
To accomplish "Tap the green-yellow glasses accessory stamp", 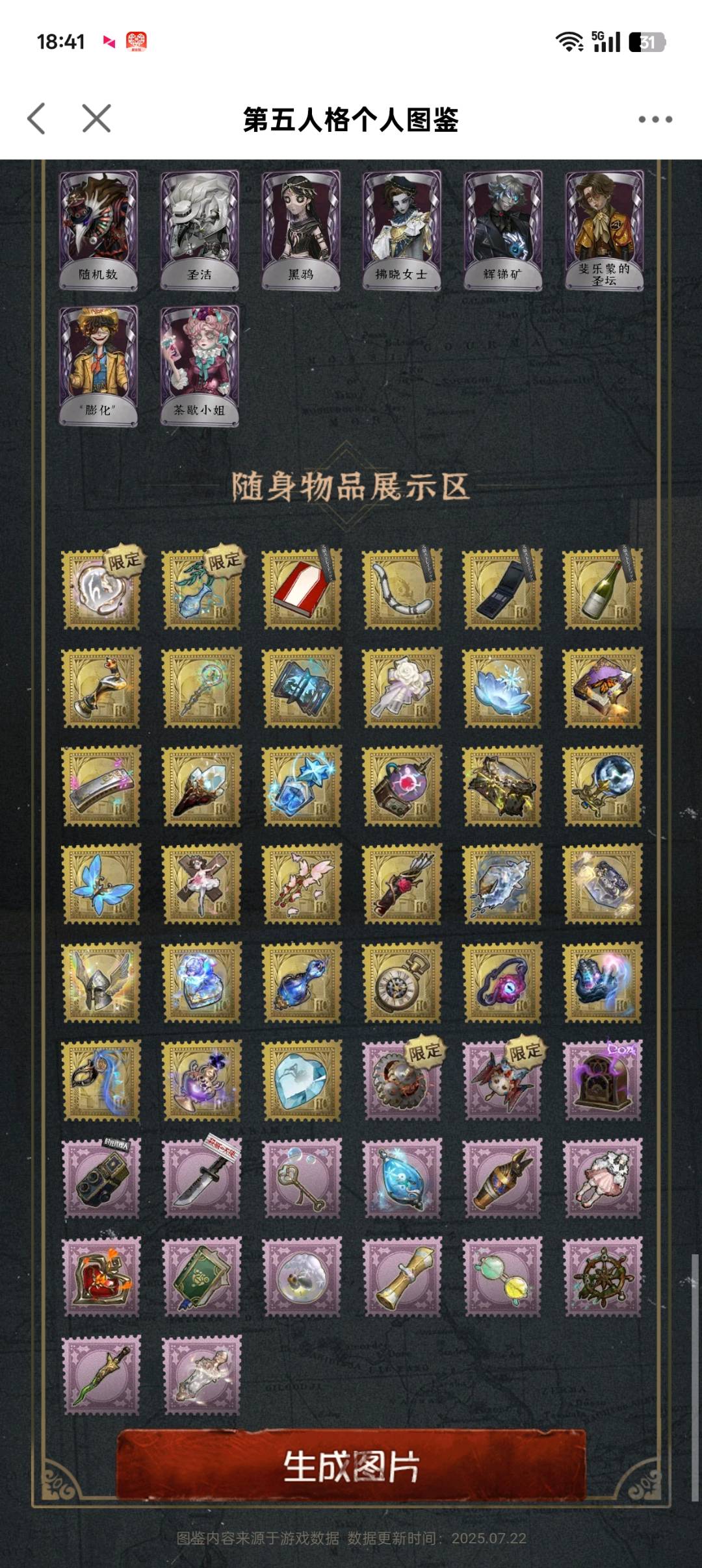I will tap(502, 1277).
